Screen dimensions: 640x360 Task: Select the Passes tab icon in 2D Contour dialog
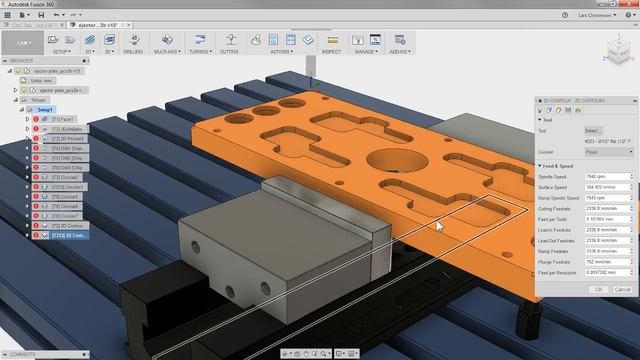pyautogui.click(x=568, y=110)
